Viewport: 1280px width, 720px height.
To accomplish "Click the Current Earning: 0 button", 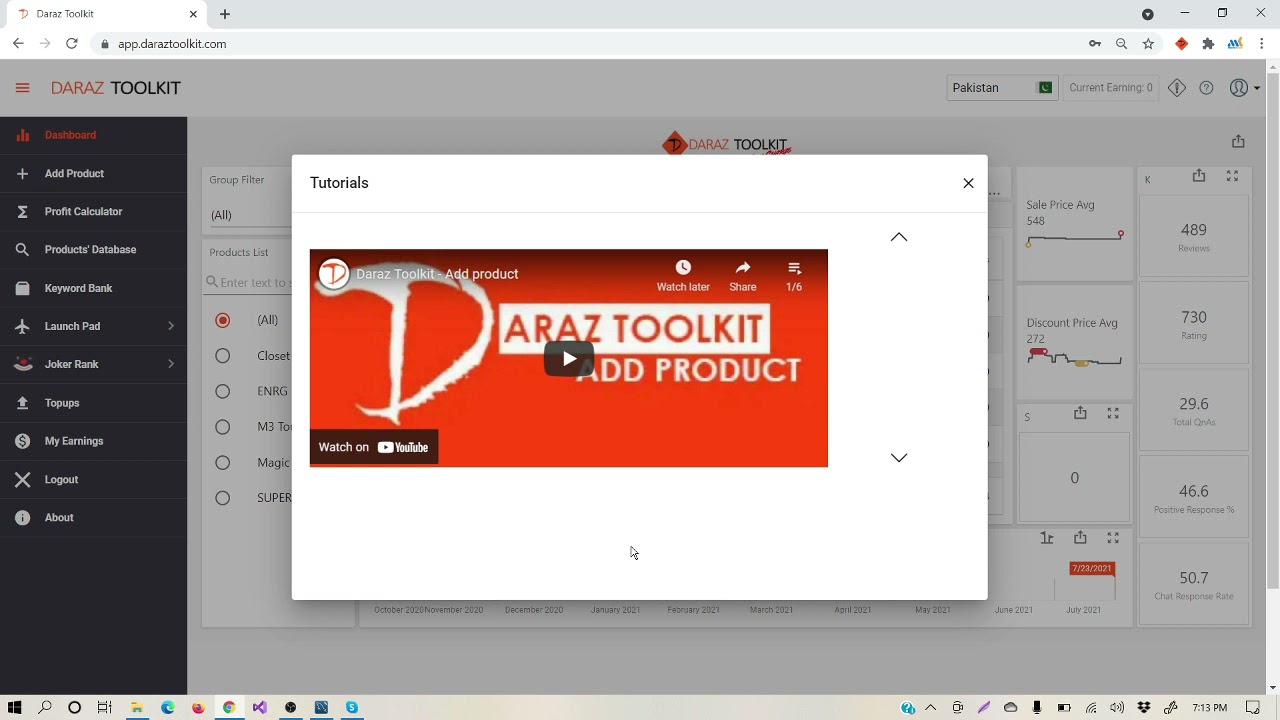I will pyautogui.click(x=1111, y=88).
